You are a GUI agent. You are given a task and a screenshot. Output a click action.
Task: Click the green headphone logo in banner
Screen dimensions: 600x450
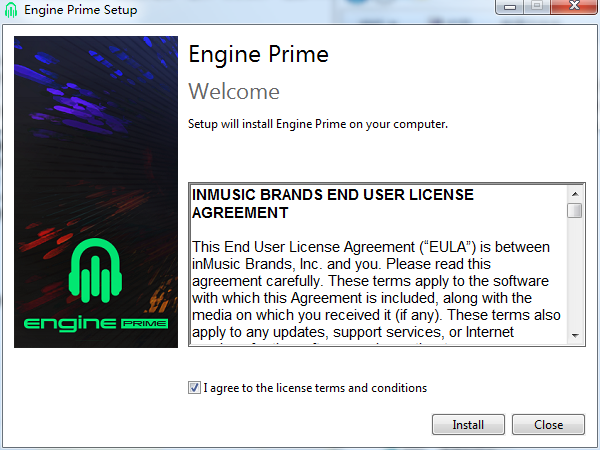95,270
